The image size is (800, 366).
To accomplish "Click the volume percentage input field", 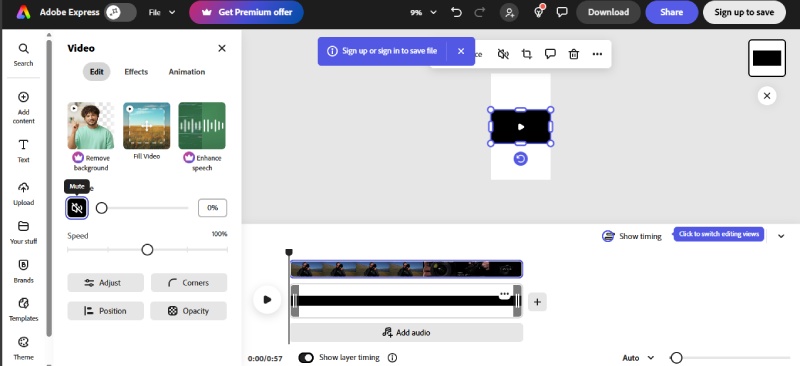I will click(212, 208).
